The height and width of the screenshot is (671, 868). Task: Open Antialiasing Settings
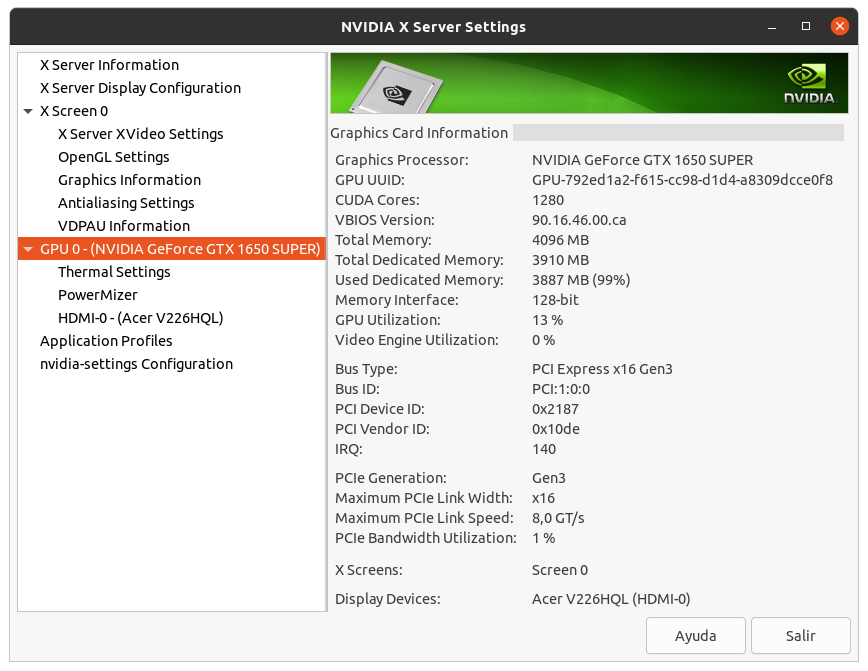click(x=126, y=203)
